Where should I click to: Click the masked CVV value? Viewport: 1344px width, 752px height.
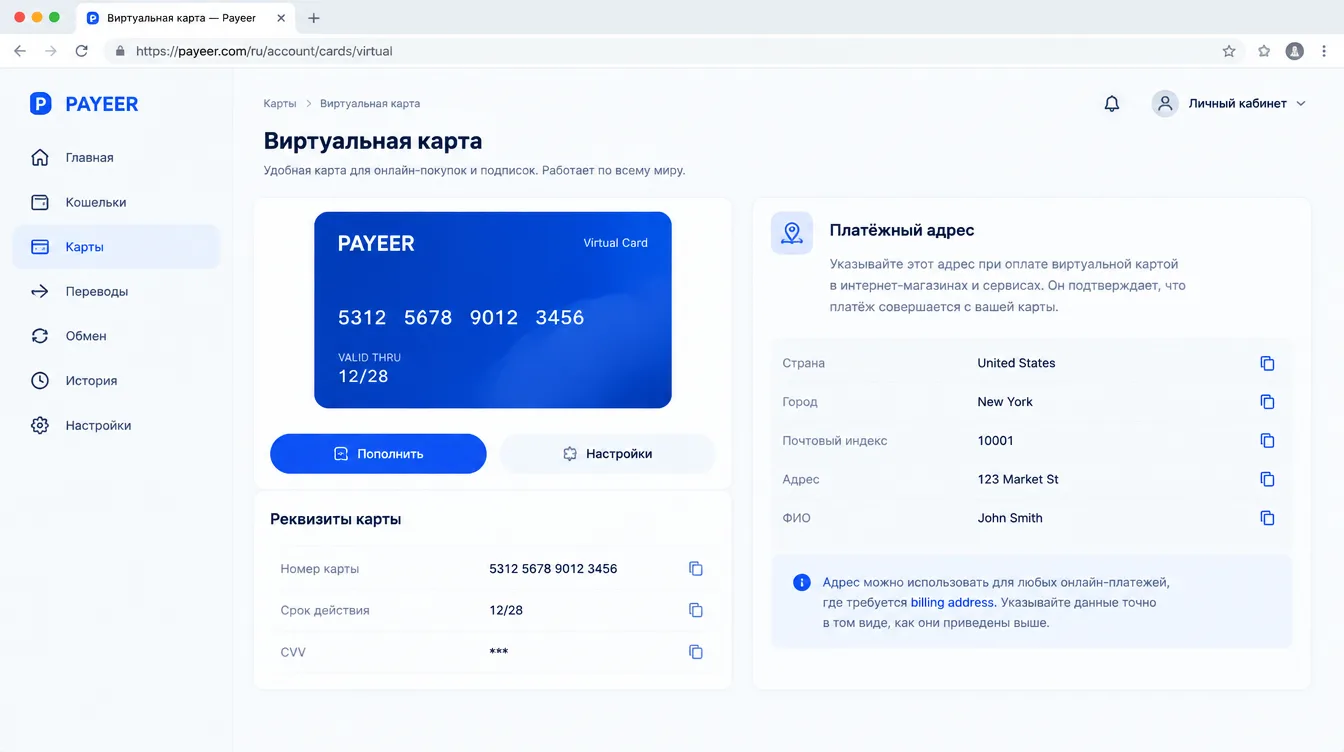[499, 652]
